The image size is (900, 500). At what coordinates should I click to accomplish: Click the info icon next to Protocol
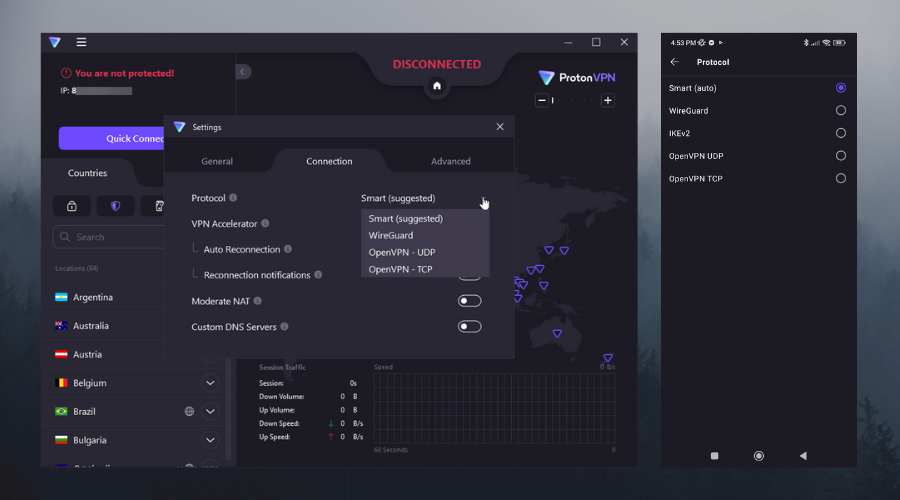coord(233,198)
